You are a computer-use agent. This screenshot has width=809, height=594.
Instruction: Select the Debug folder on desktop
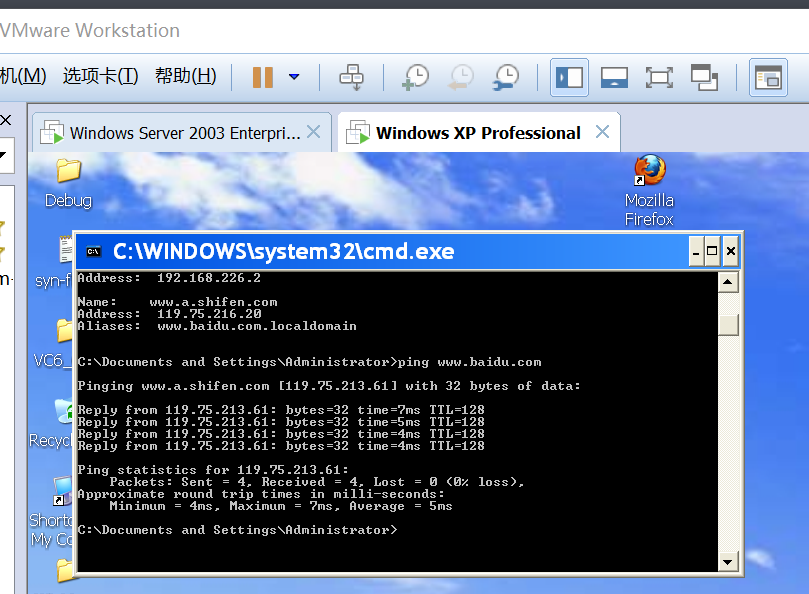coord(69,183)
